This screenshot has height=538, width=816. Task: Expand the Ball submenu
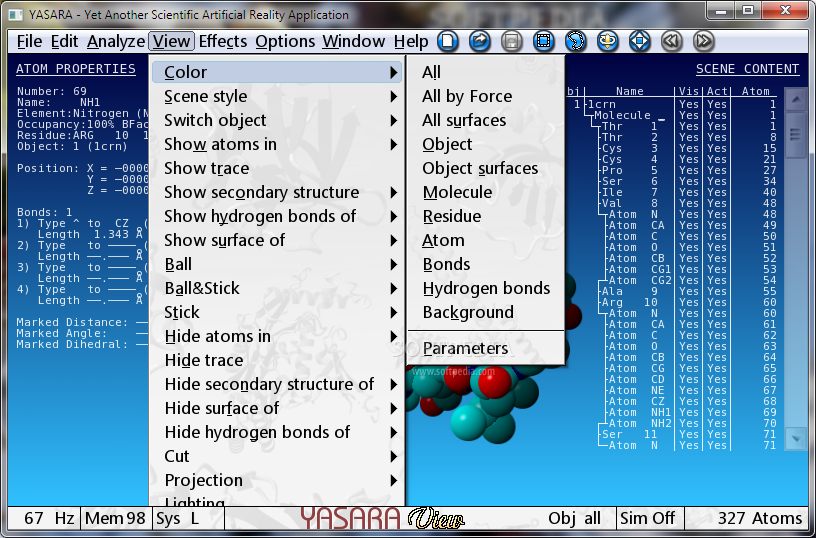tap(277, 264)
